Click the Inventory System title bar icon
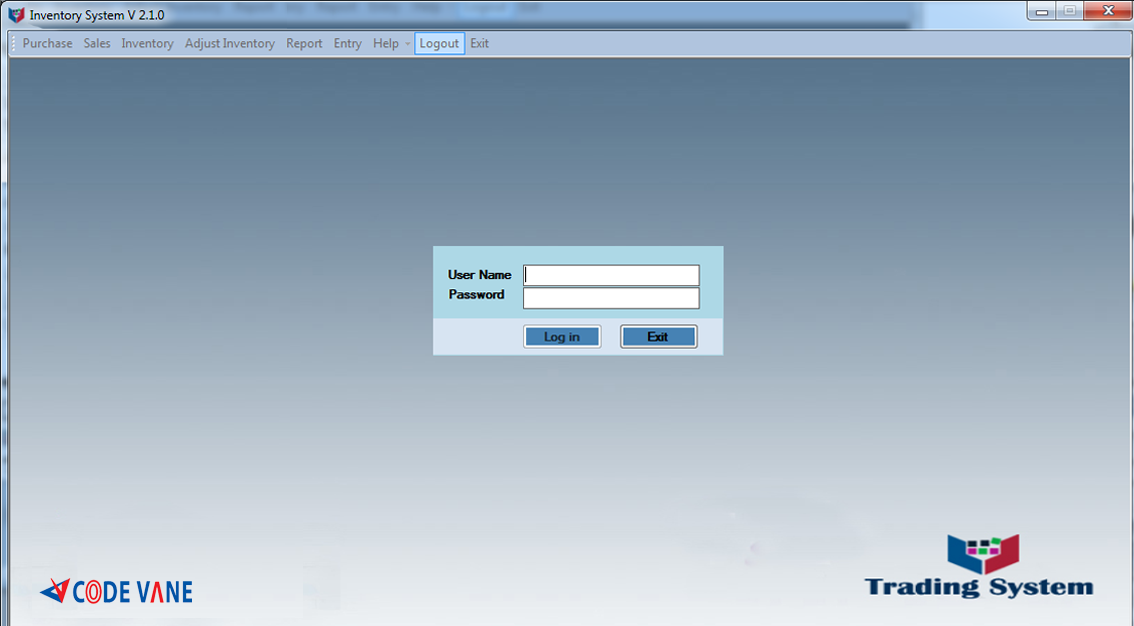The height and width of the screenshot is (626, 1134). coord(16,15)
